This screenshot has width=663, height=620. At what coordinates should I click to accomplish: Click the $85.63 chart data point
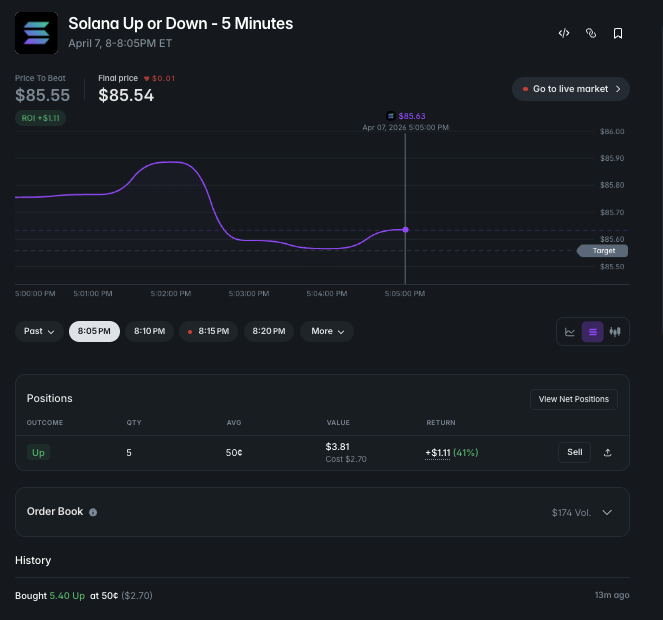pos(405,230)
